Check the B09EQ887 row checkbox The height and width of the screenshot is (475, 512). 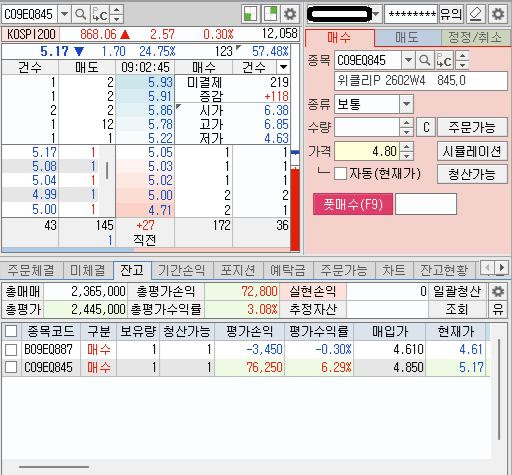pyautogui.click(x=11, y=349)
